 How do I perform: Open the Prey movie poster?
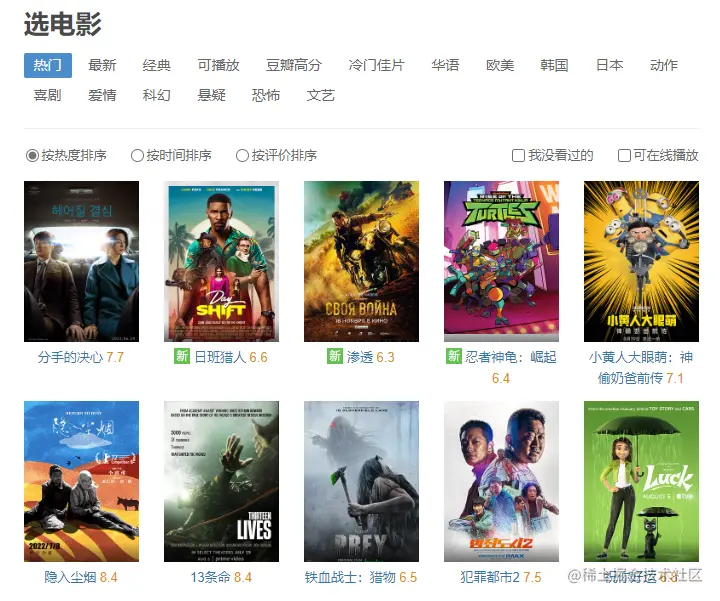tap(361, 481)
